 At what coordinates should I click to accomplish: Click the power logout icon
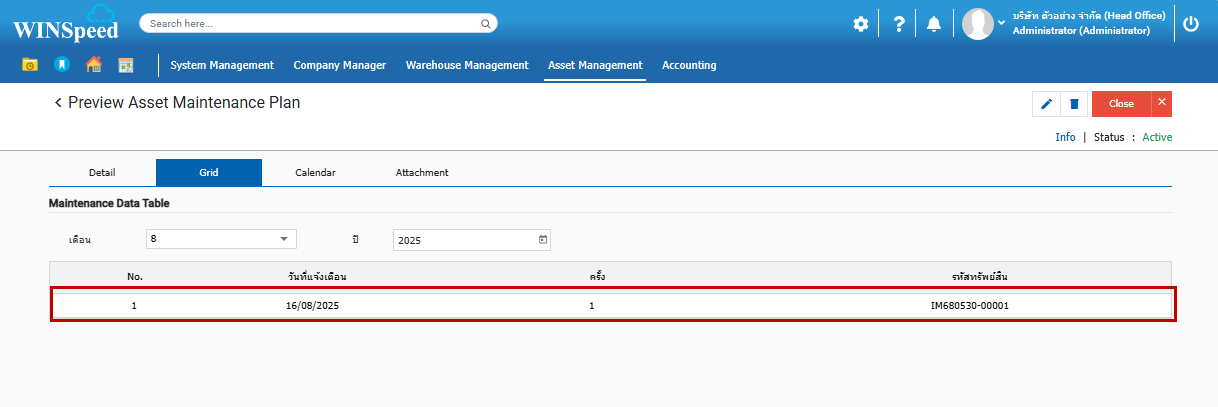point(1190,24)
